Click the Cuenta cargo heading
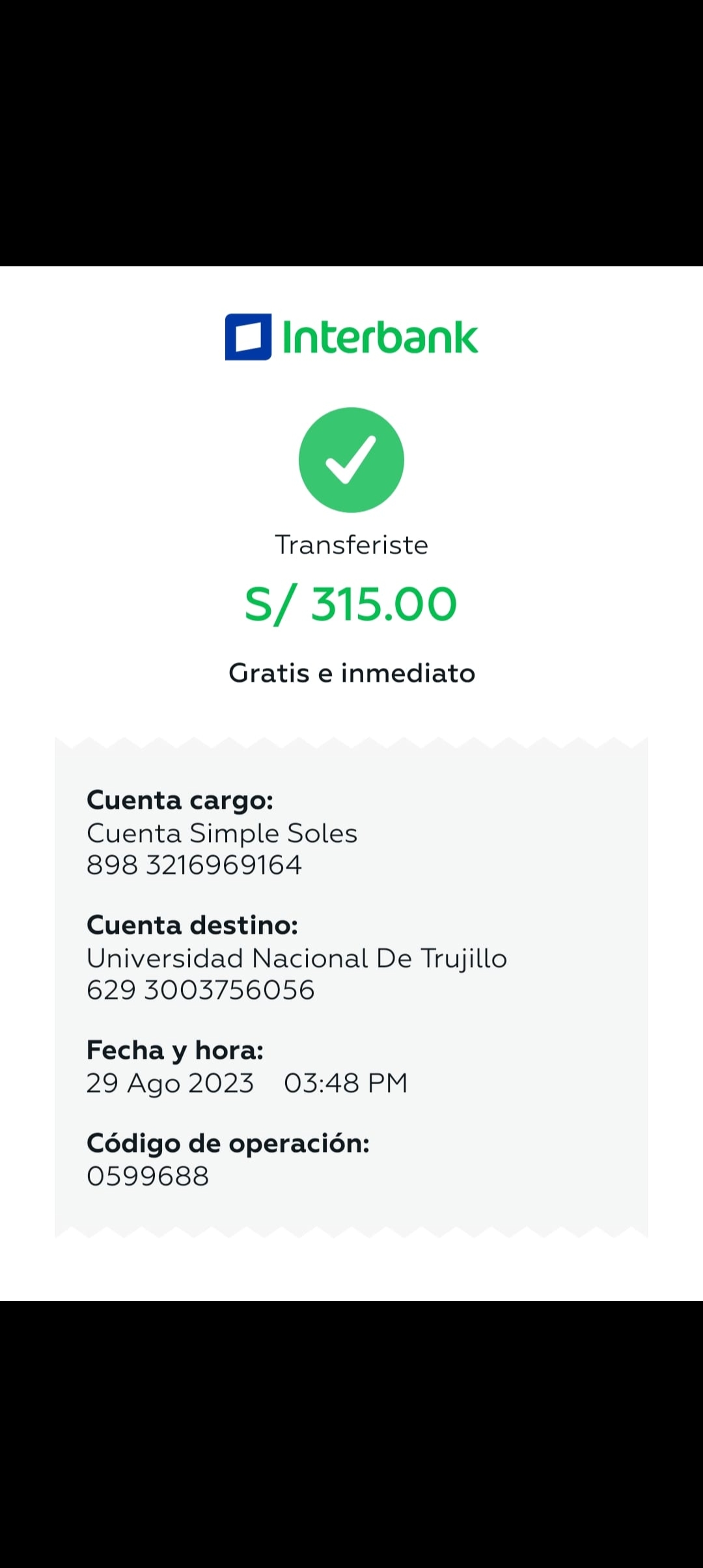 (x=180, y=800)
